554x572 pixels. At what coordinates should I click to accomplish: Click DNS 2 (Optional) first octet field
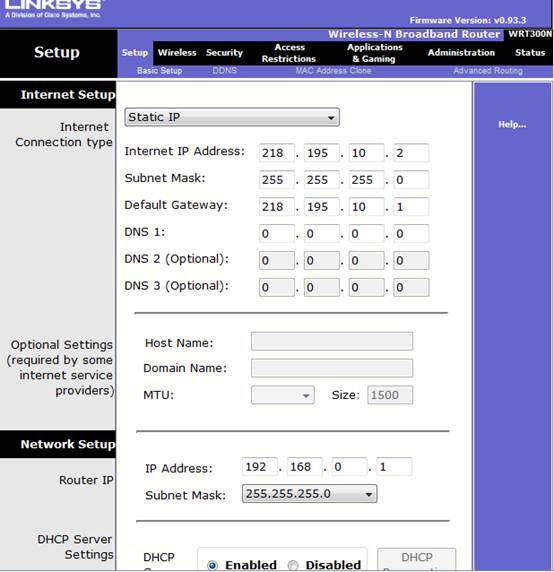[276, 260]
